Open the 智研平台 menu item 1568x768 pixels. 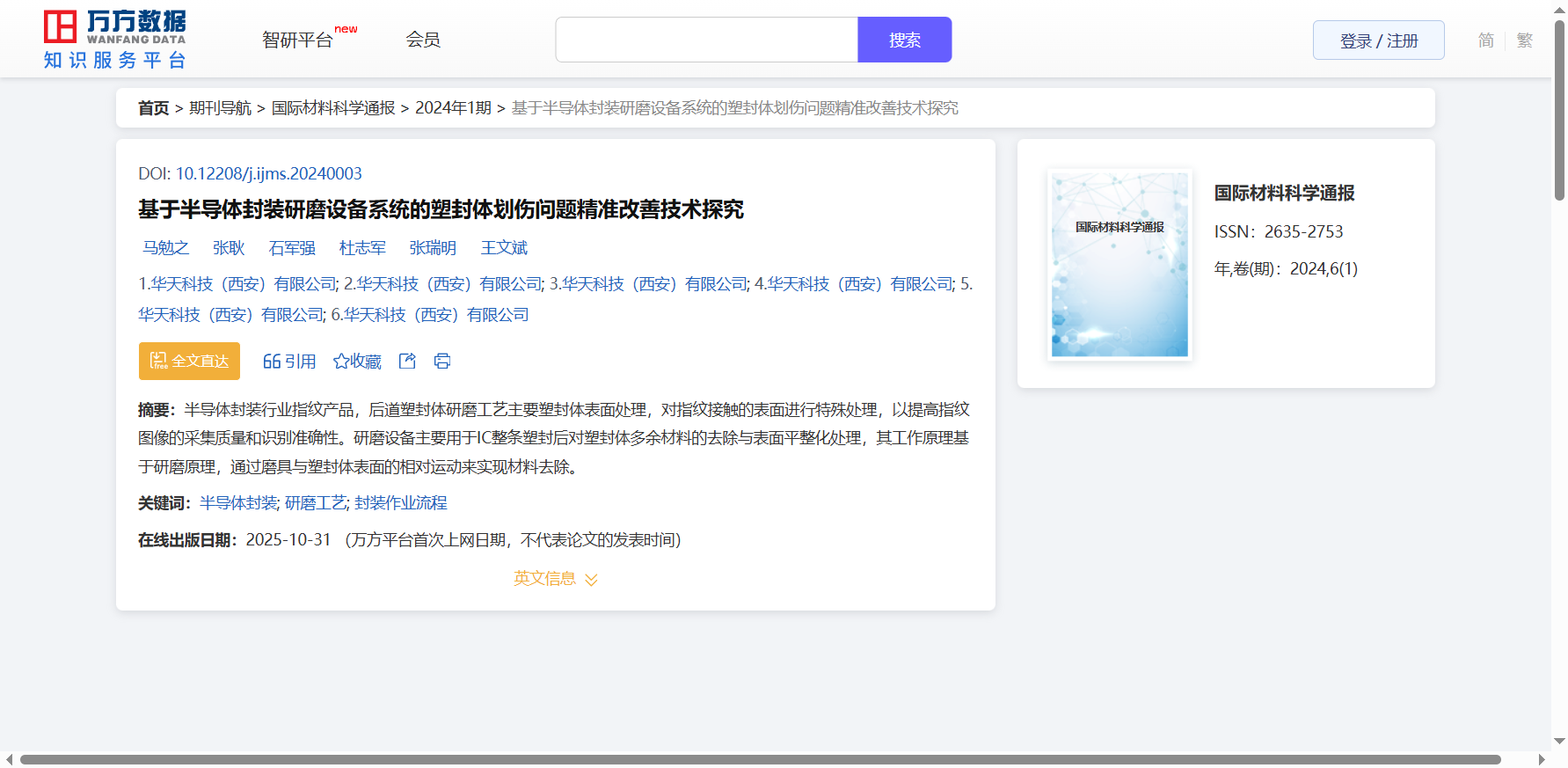pos(298,40)
